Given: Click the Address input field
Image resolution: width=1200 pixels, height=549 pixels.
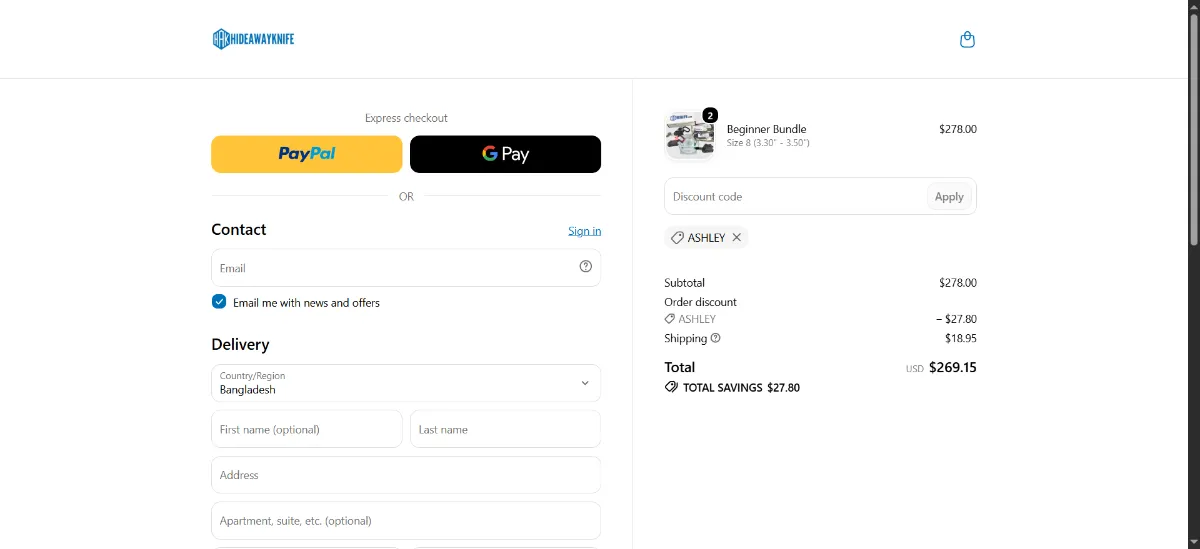Looking at the screenshot, I should [x=406, y=475].
